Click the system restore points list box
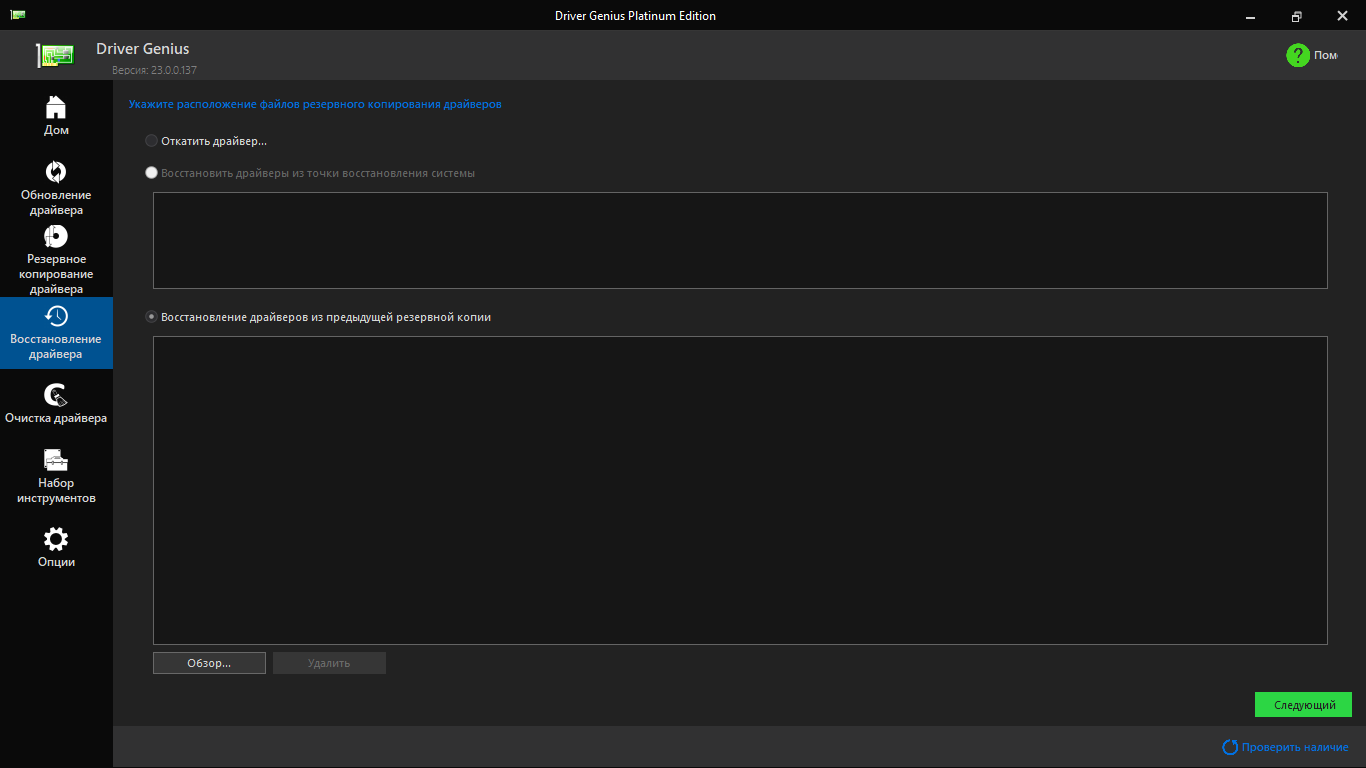The image size is (1366, 768). [x=740, y=240]
